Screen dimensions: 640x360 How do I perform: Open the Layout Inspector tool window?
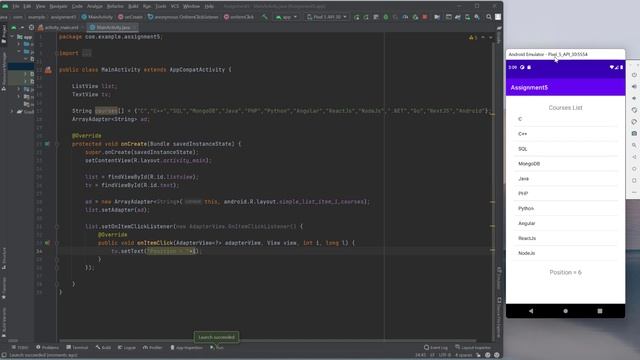click(473, 347)
